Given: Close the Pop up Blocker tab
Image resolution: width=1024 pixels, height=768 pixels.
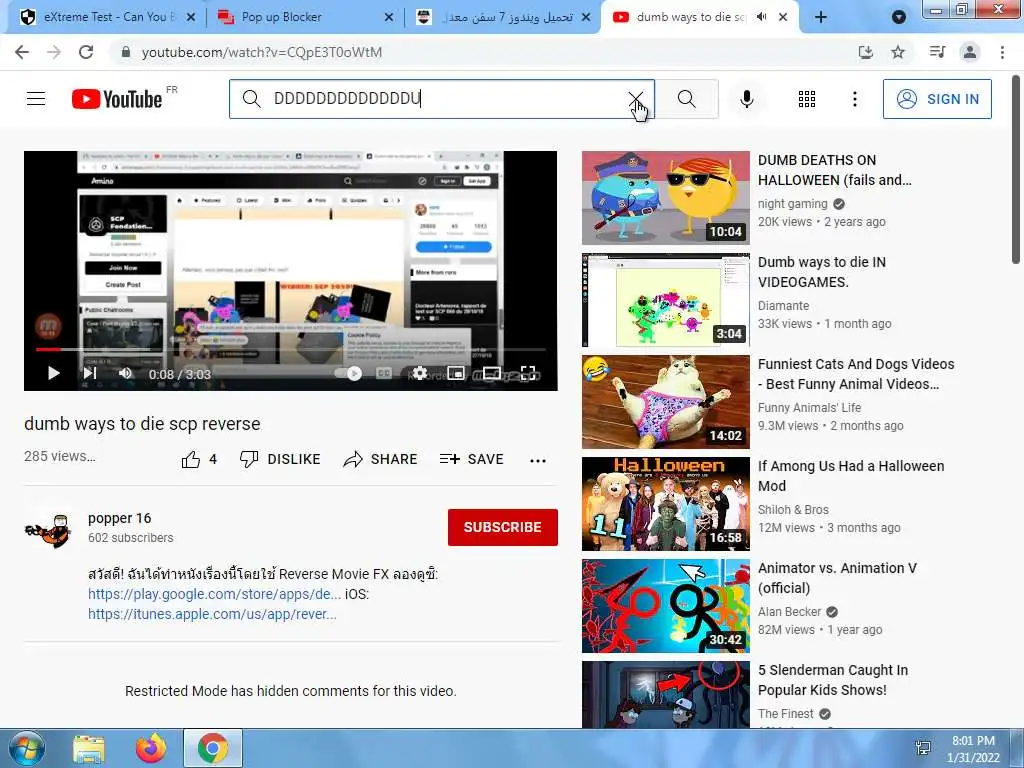Looking at the screenshot, I should 389,17.
